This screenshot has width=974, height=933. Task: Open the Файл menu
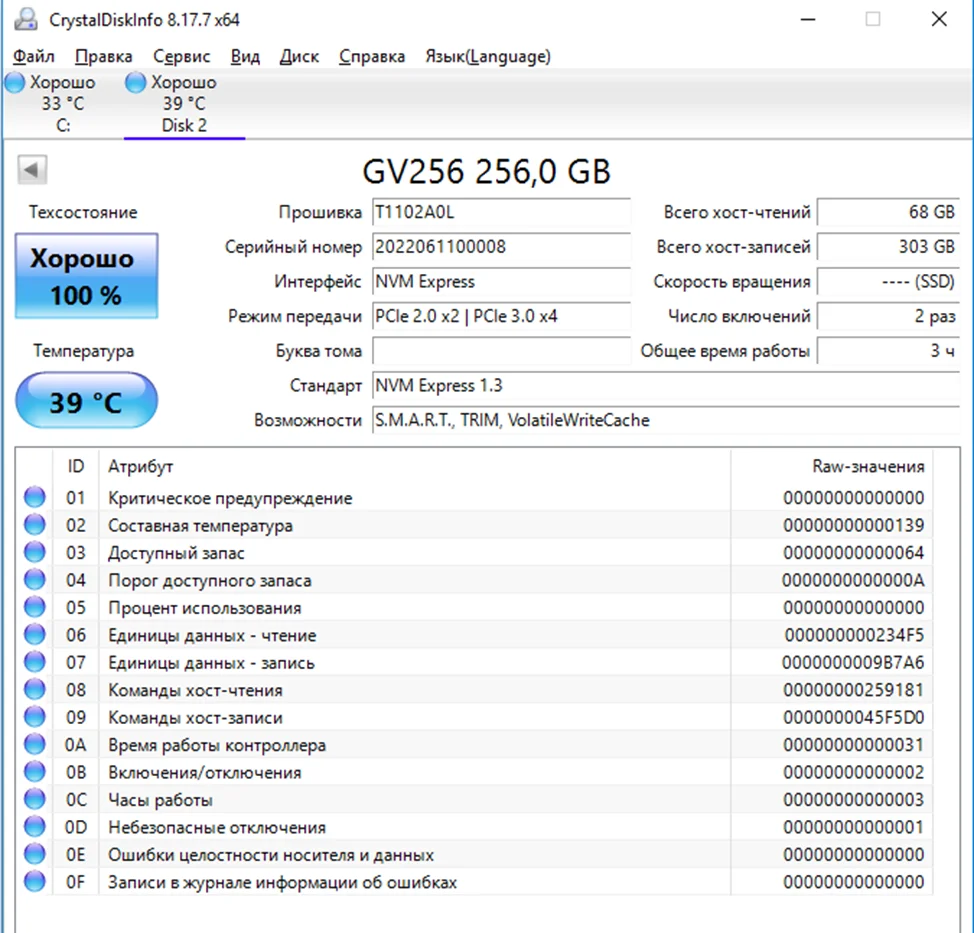pos(34,56)
